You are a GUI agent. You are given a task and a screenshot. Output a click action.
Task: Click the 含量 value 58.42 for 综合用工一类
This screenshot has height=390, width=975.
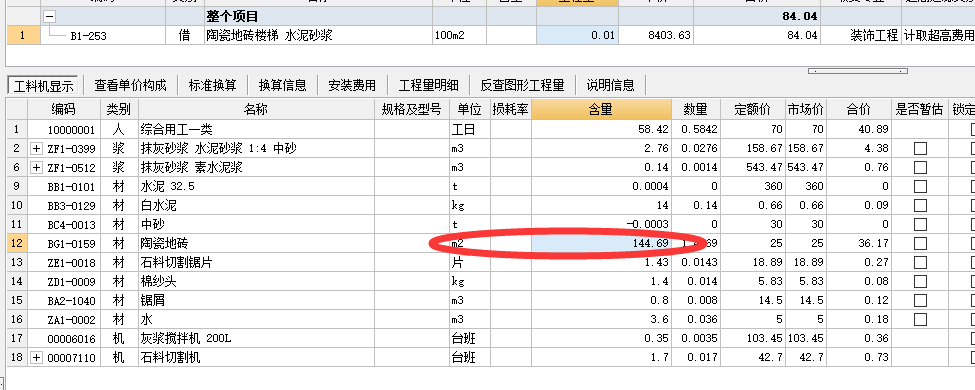click(601, 130)
